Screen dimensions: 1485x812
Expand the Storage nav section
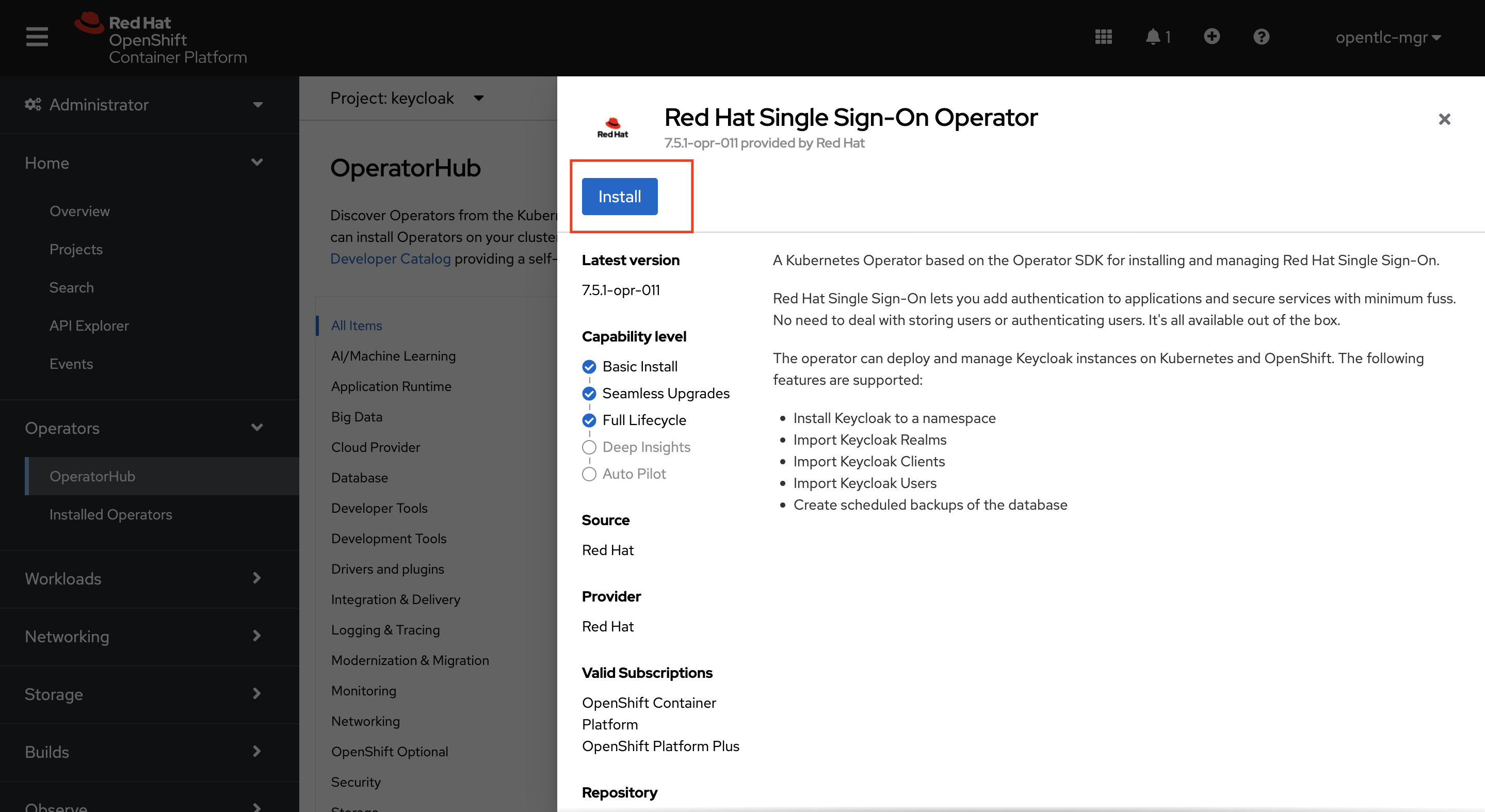click(149, 694)
